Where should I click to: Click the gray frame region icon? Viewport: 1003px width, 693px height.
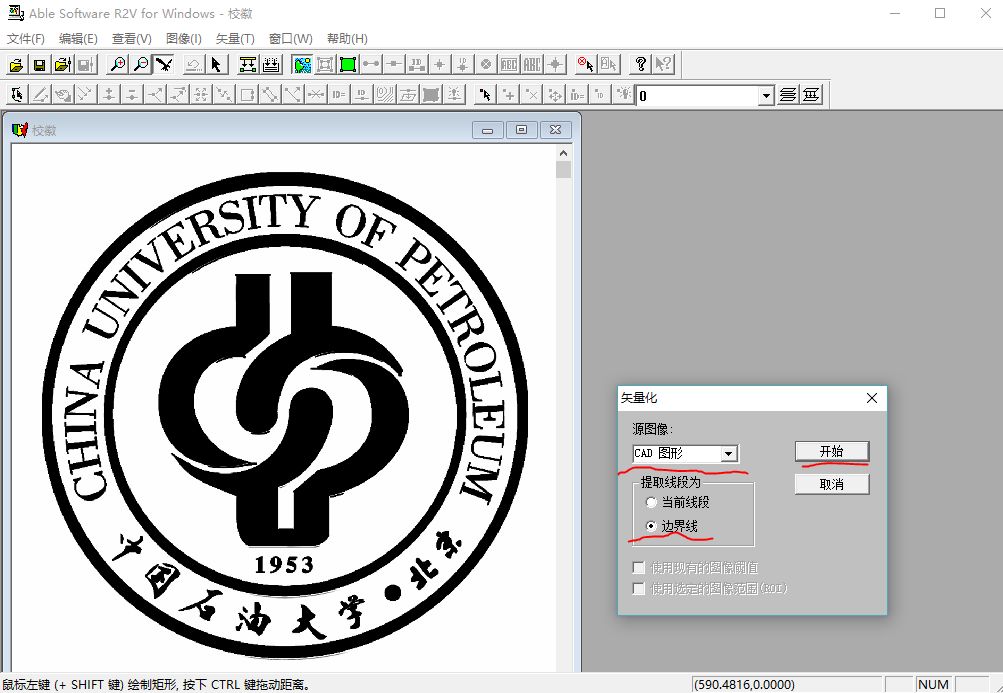325,65
